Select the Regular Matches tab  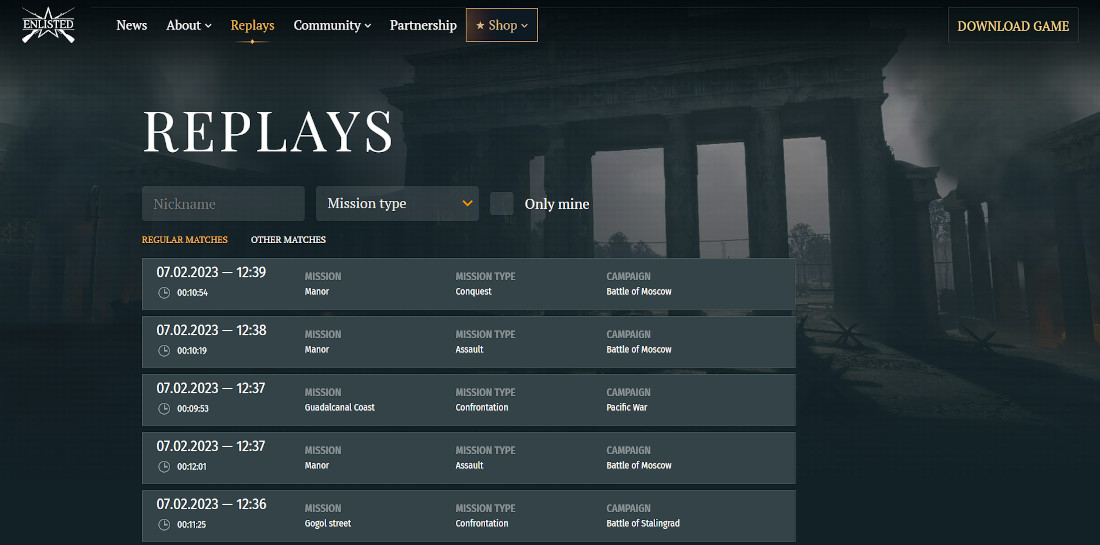tap(185, 240)
